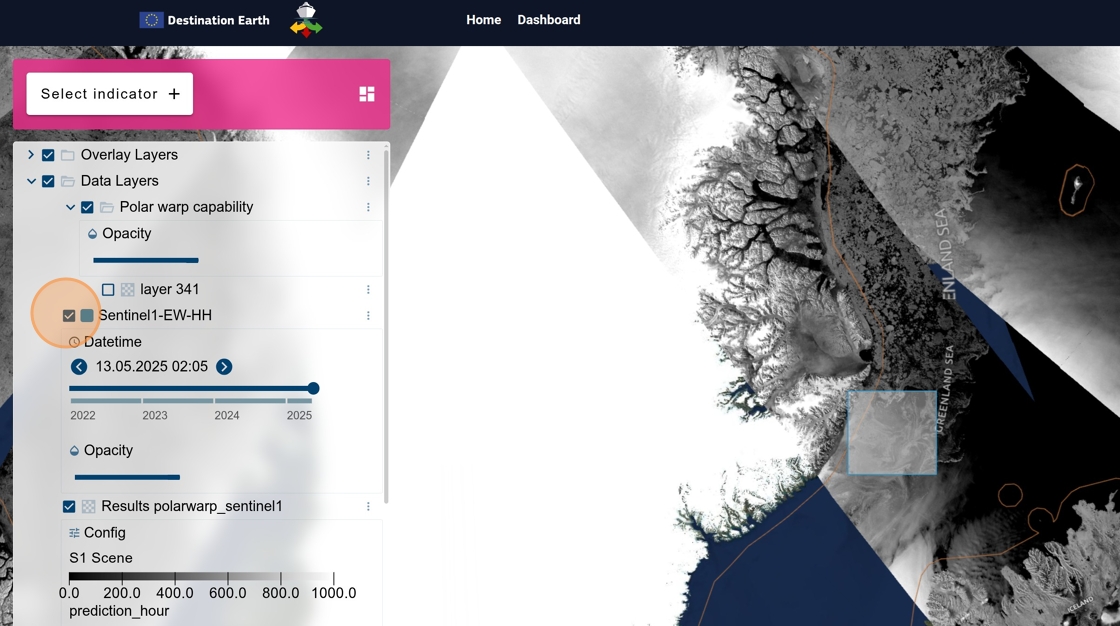Click the Config settings icon
The width and height of the screenshot is (1120, 626).
click(74, 533)
